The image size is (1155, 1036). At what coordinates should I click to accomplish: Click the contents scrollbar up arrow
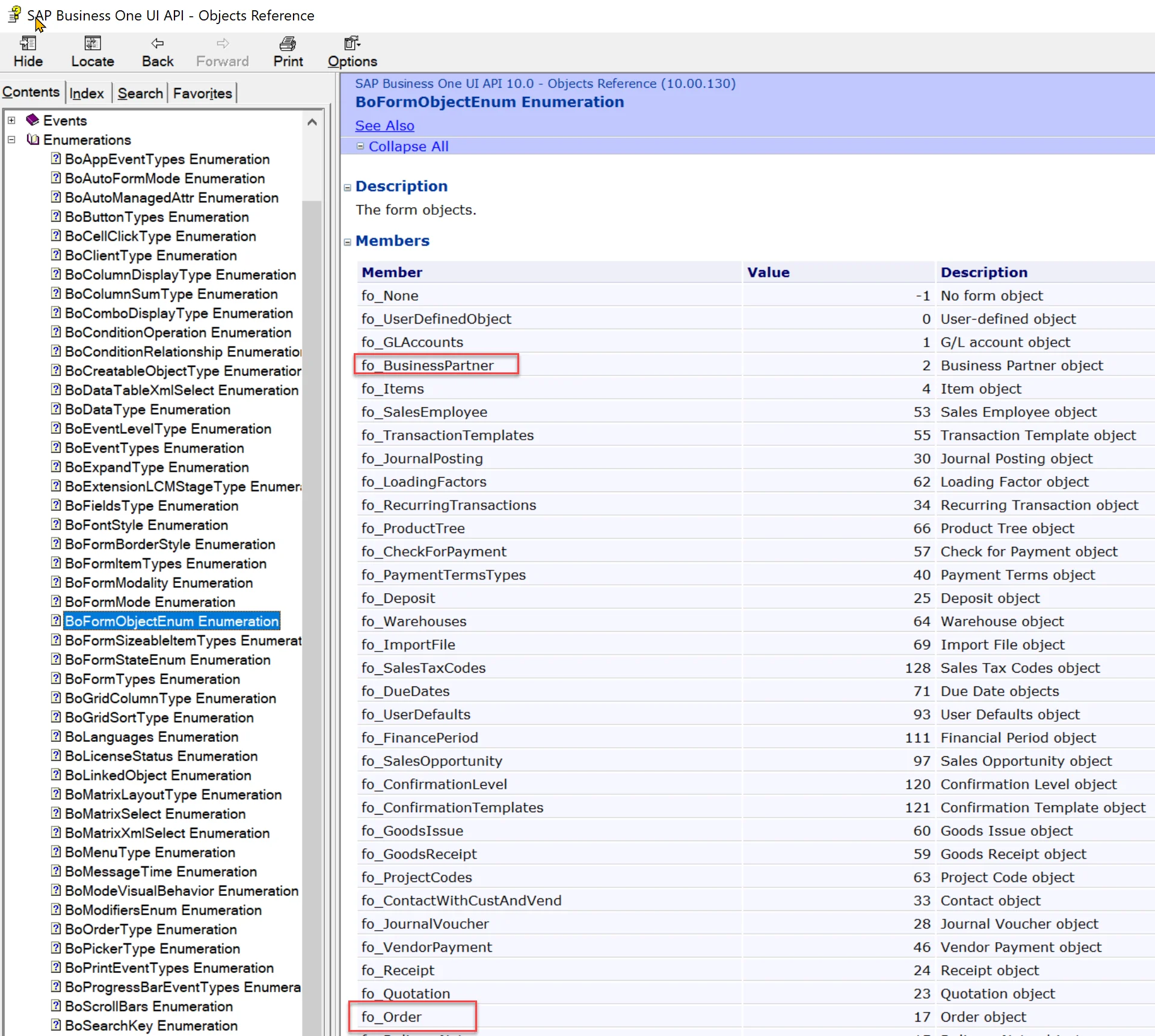(x=312, y=122)
